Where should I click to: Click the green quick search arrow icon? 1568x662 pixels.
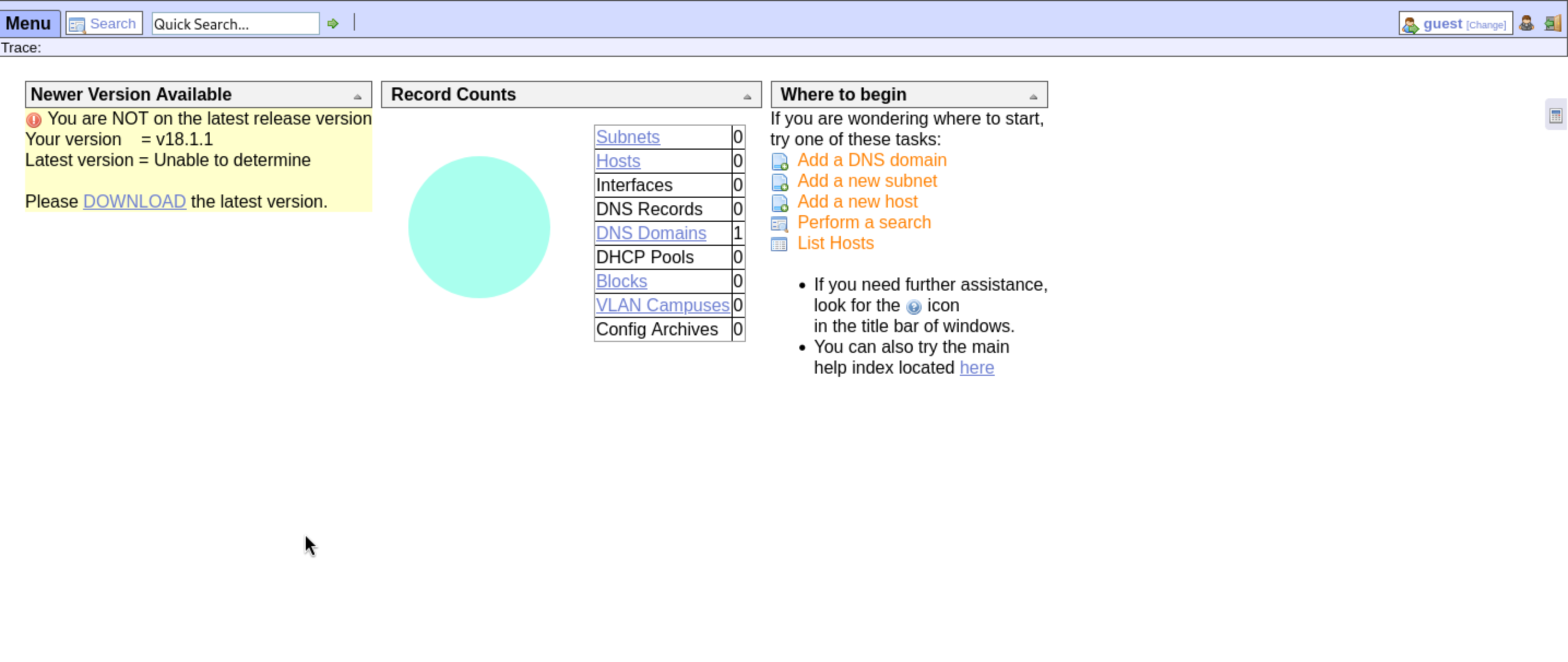332,23
